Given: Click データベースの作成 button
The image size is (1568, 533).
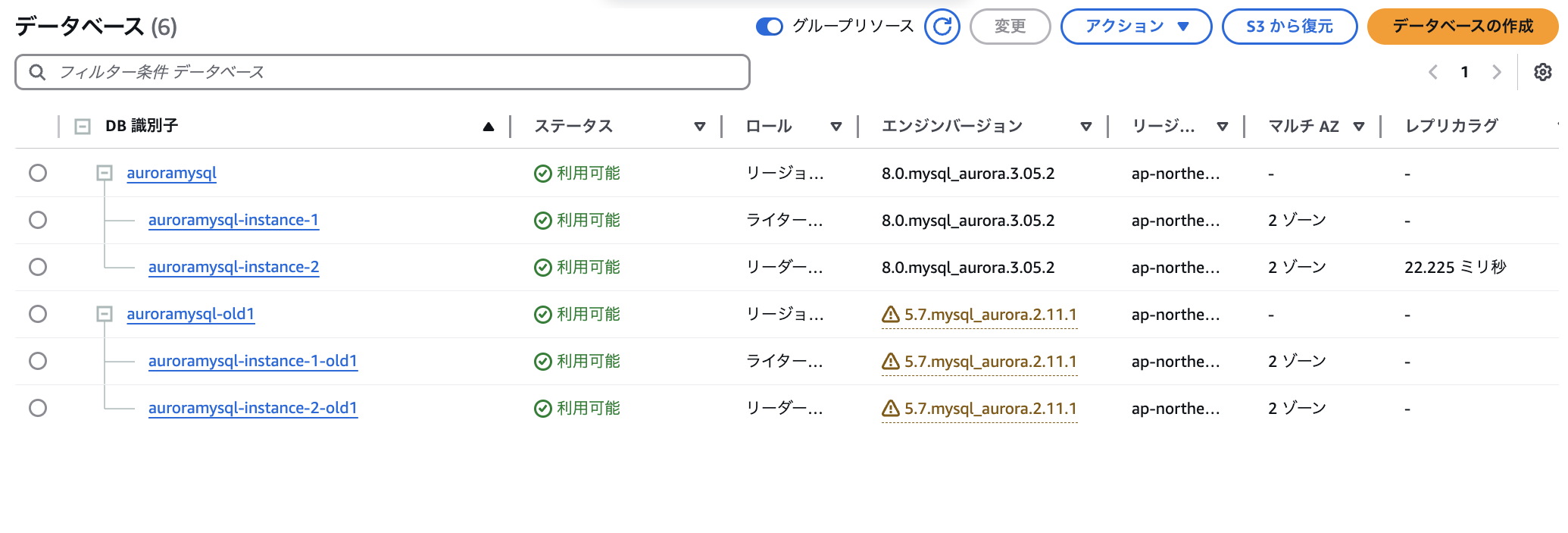Looking at the screenshot, I should tap(1462, 27).
